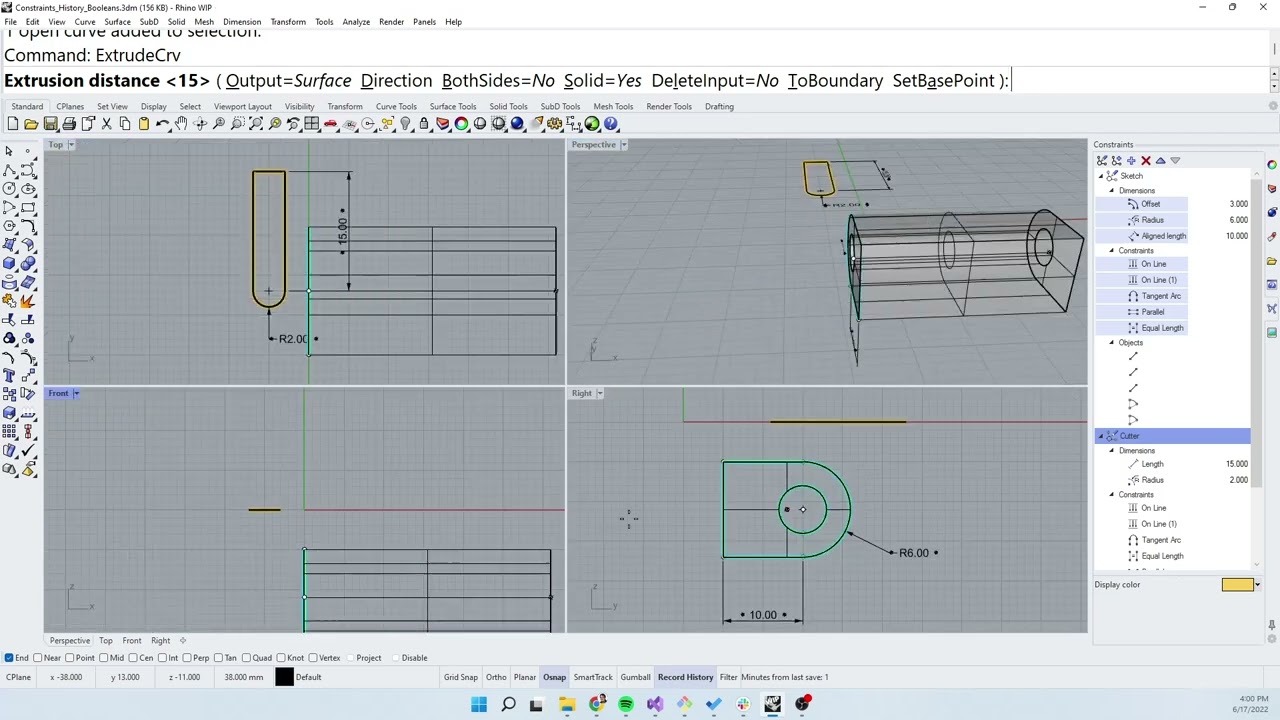This screenshot has width=1280, height=720.
Task: Toggle Record History in status bar
Action: (685, 677)
